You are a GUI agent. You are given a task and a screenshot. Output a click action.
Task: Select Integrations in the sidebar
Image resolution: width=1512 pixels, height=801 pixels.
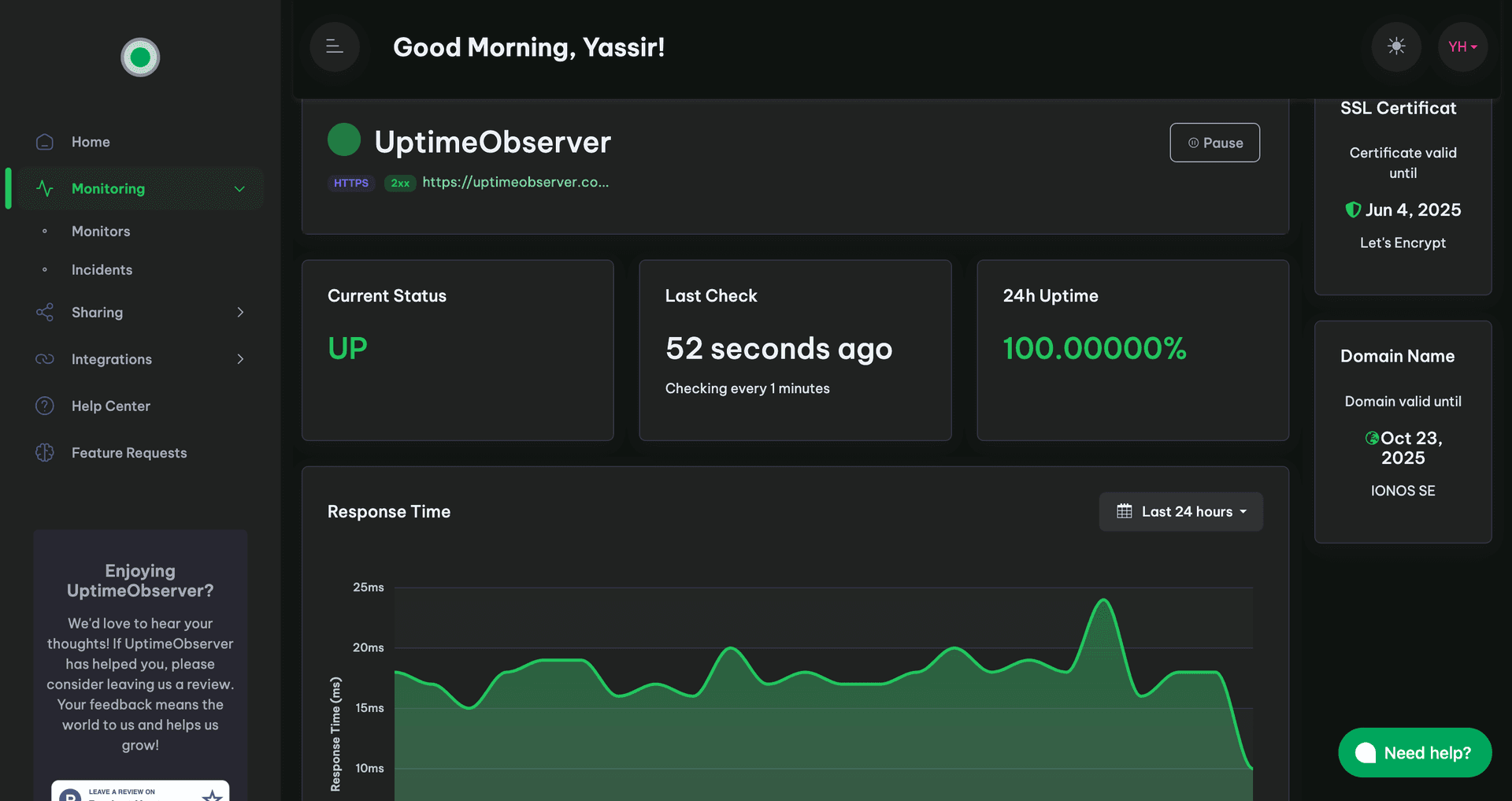(x=112, y=359)
